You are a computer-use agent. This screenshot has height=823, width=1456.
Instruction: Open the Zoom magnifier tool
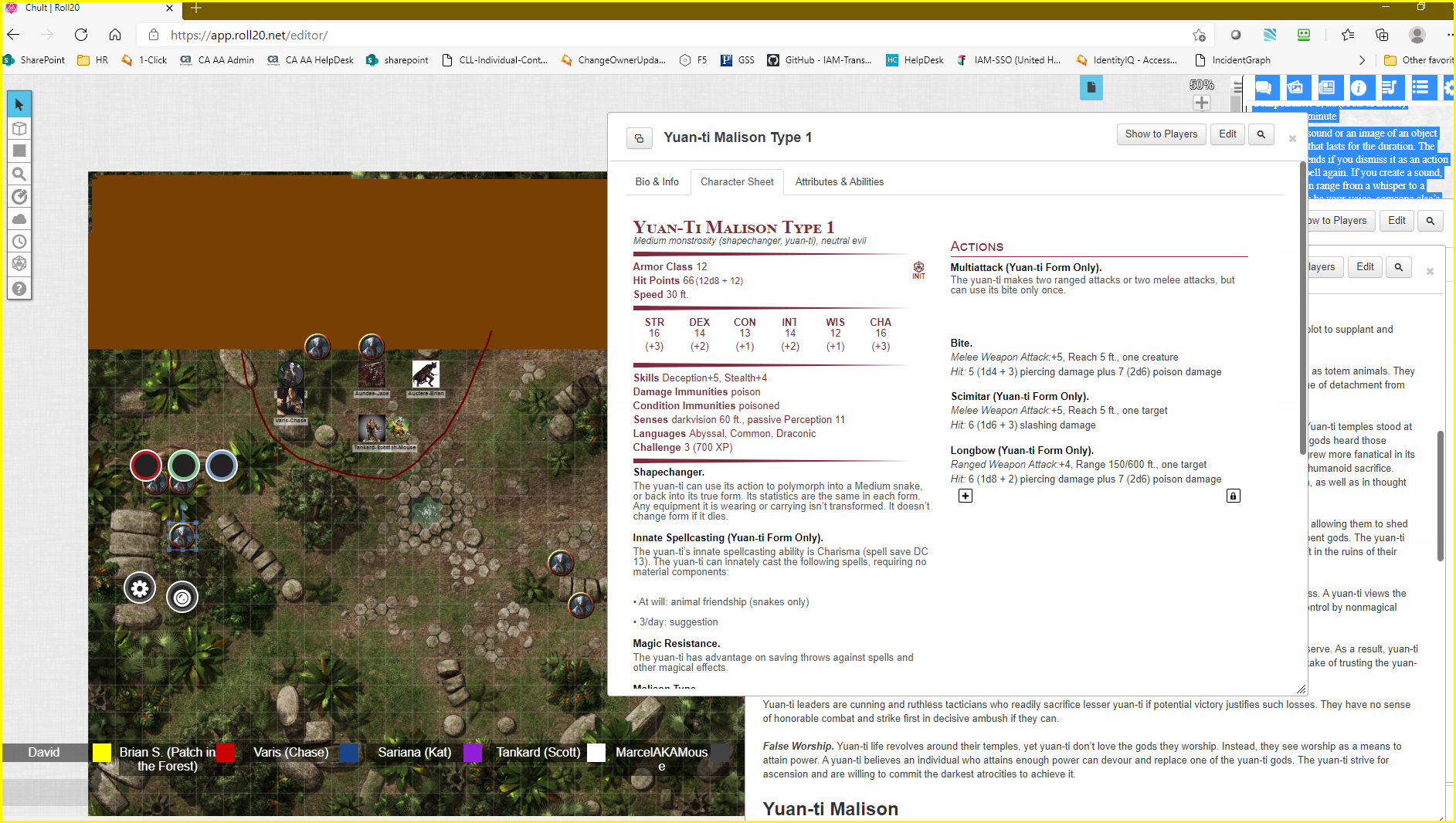[19, 174]
